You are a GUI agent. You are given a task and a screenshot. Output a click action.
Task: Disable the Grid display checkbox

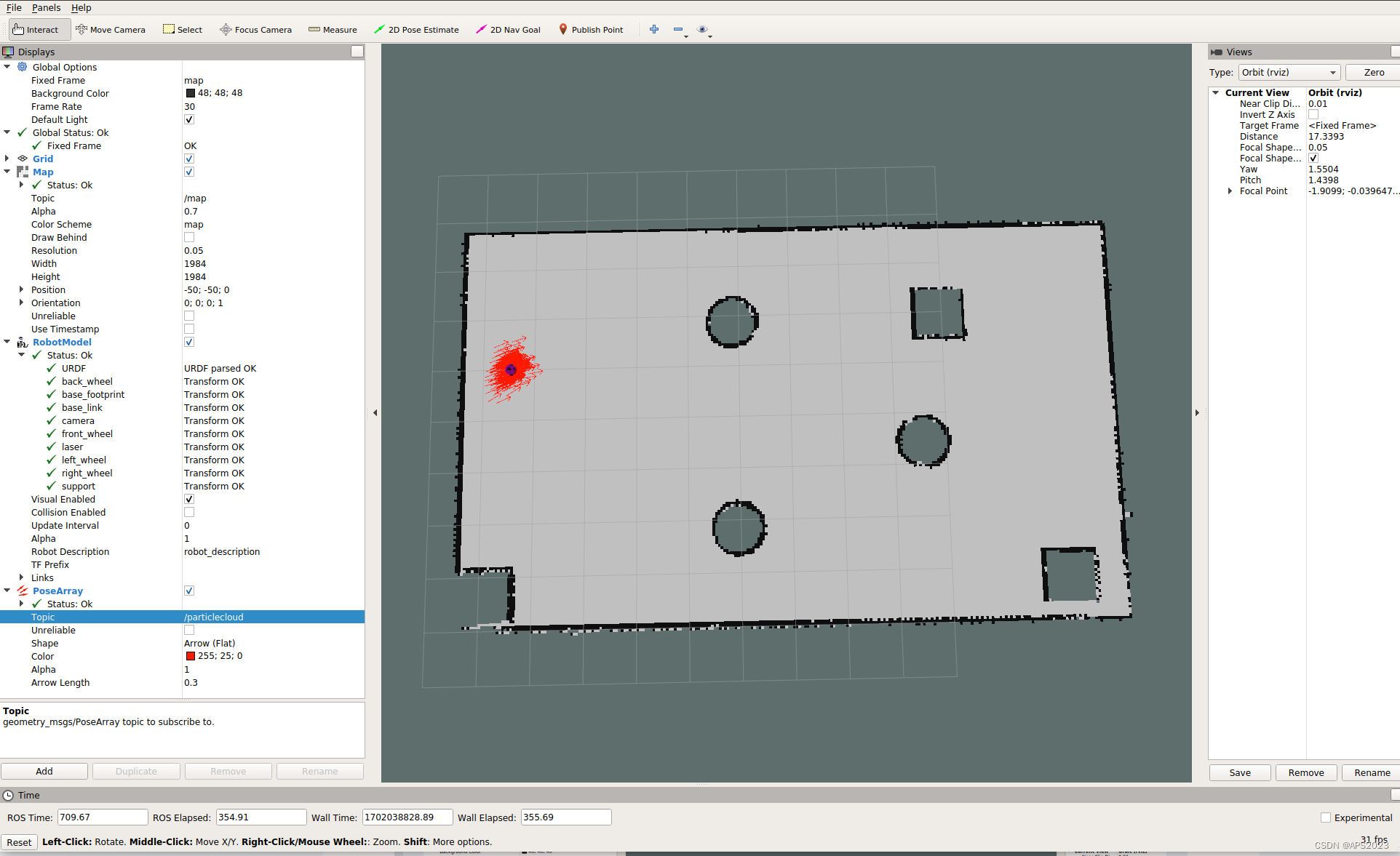(189, 159)
